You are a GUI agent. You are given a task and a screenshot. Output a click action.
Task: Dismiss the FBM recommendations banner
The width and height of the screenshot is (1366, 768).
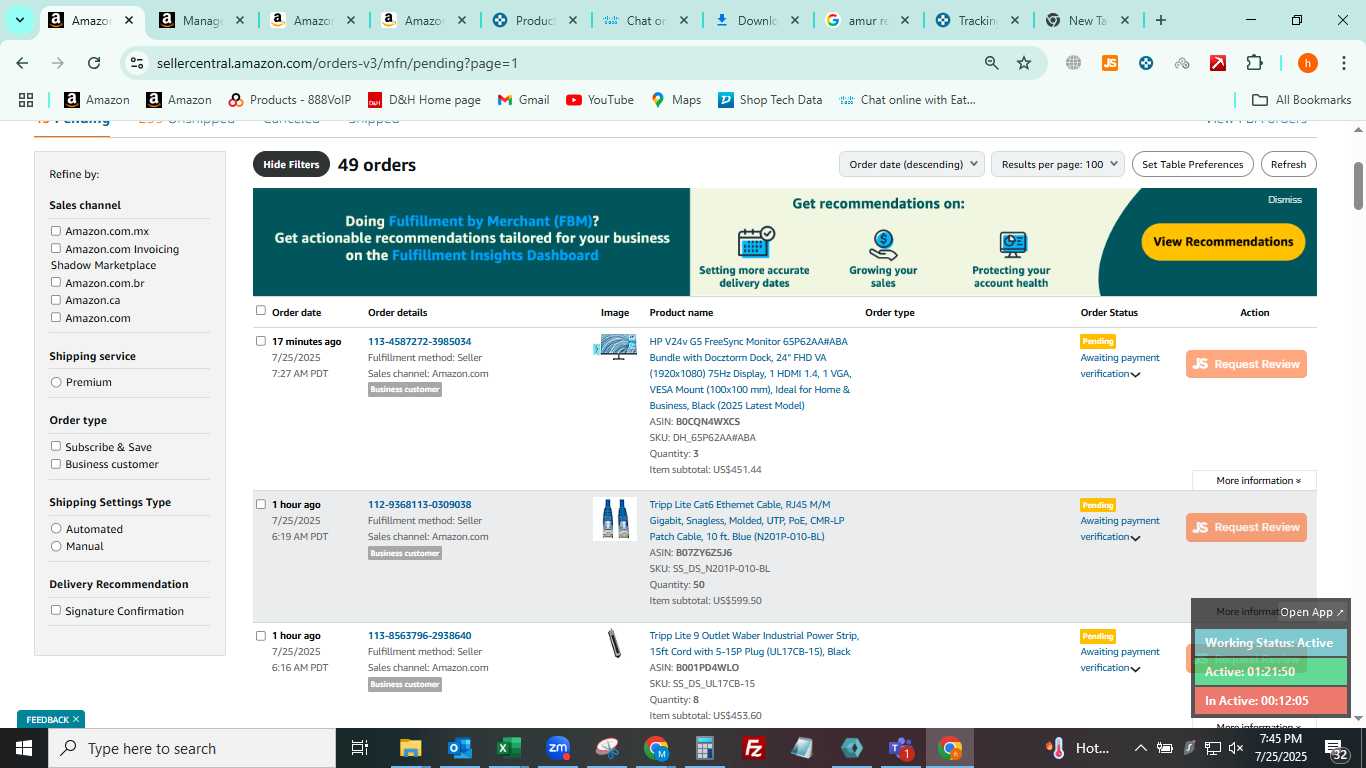[x=1285, y=199]
